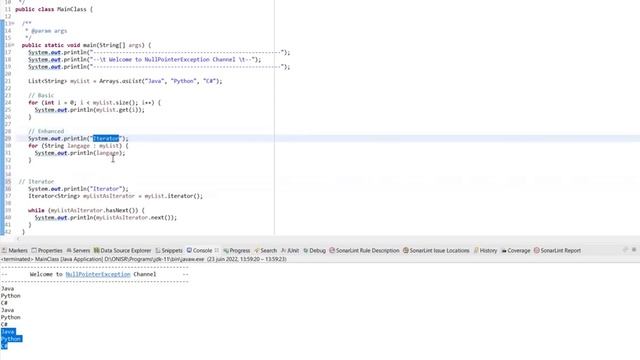The height and width of the screenshot is (360, 640).
Task: Switch to the Search tab
Action: pos(265,250)
